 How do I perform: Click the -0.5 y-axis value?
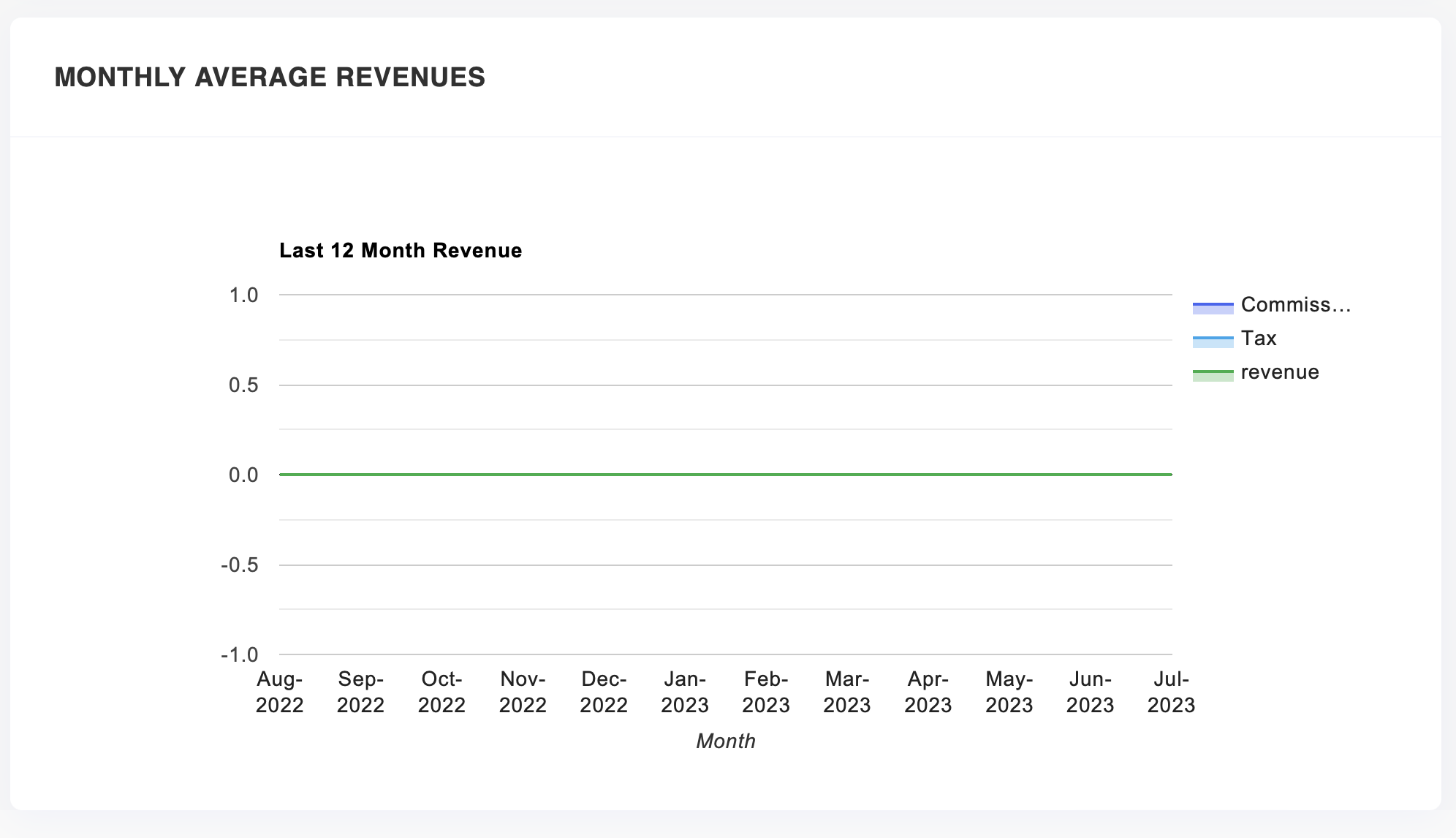click(x=240, y=565)
